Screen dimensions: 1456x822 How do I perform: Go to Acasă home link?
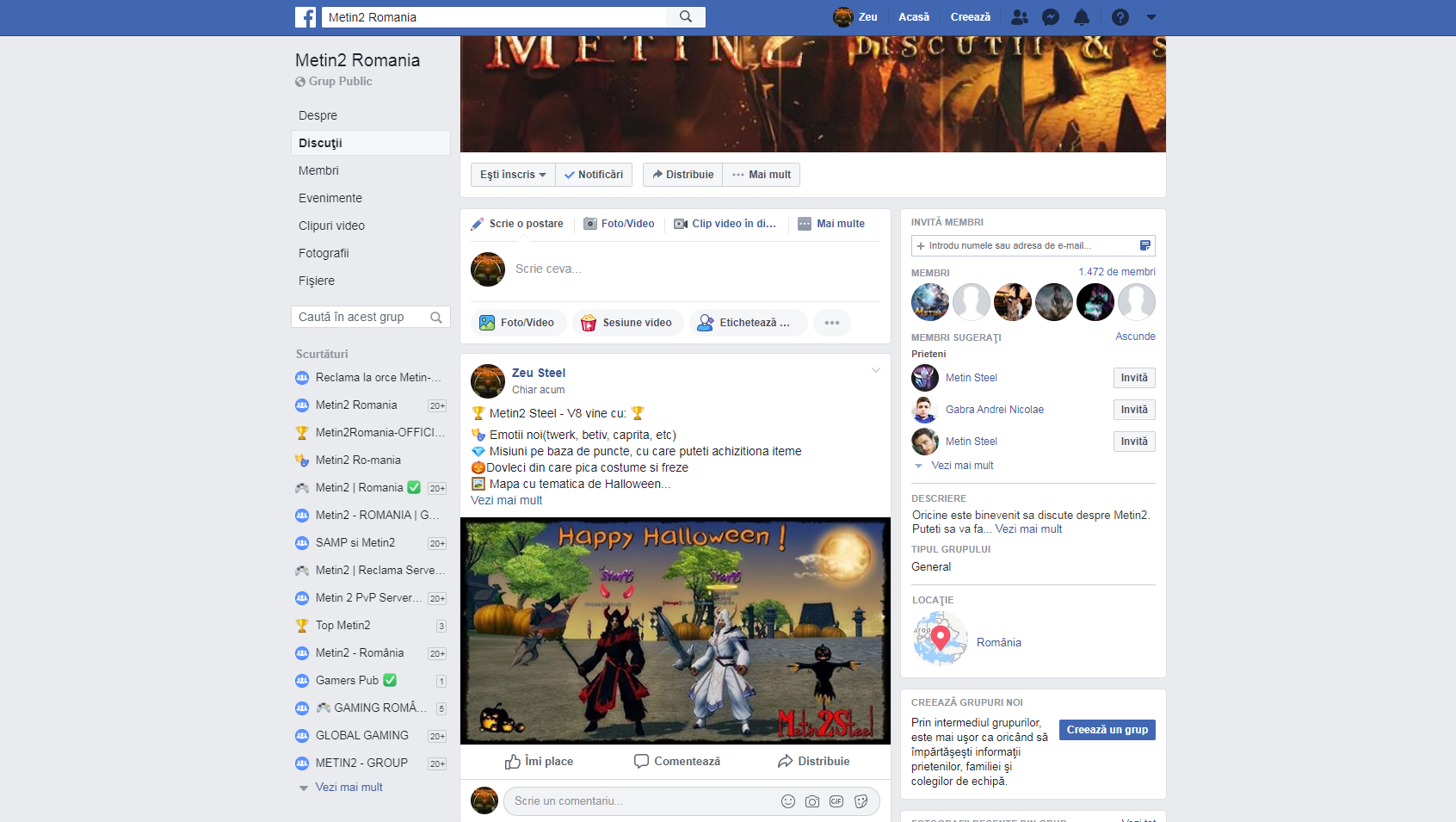click(x=914, y=17)
